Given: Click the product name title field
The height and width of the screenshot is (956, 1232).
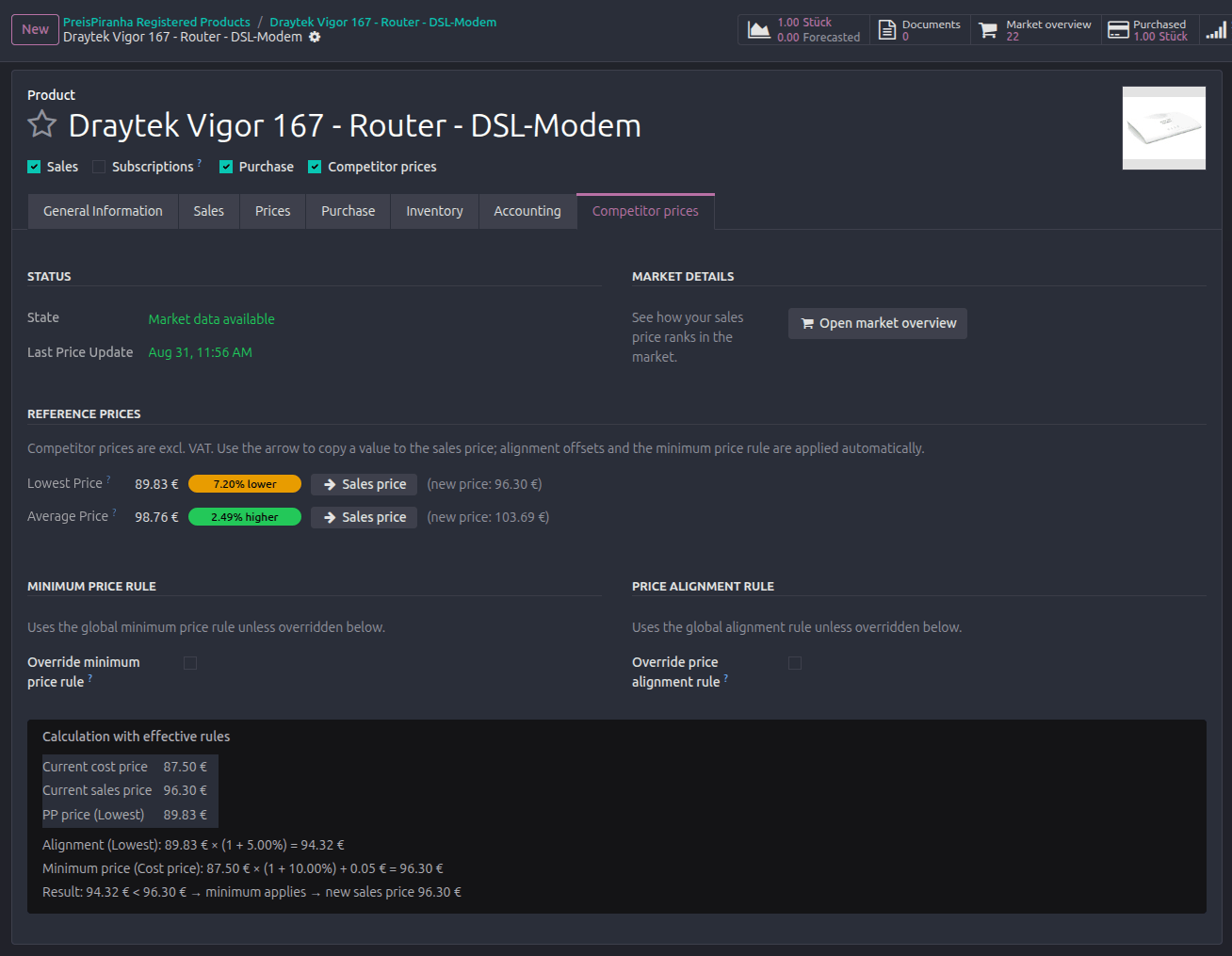Looking at the screenshot, I should [x=355, y=125].
